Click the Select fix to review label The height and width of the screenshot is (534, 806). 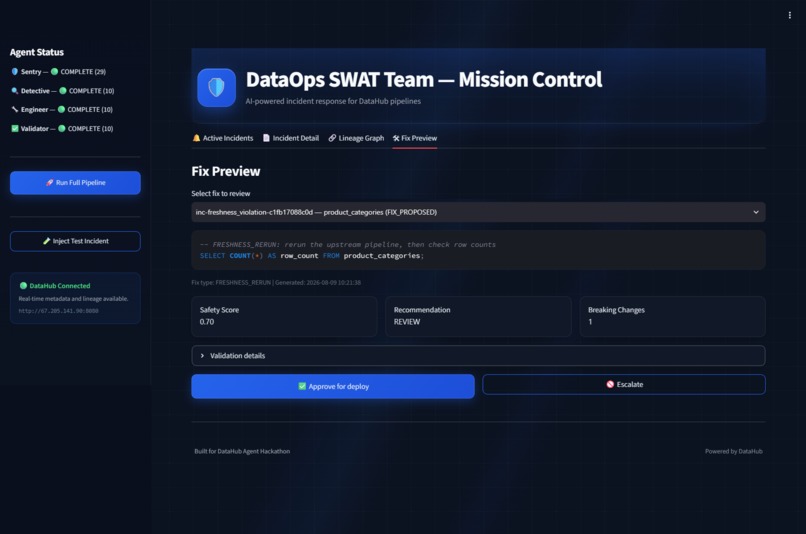pyautogui.click(x=221, y=193)
